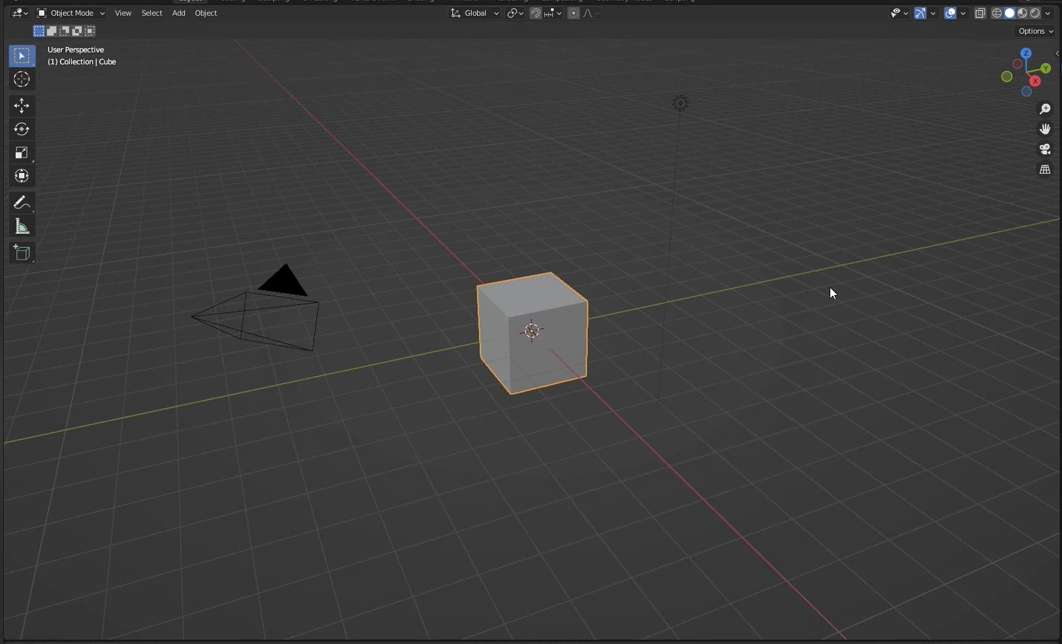This screenshot has width=1062, height=644.
Task: Open the Global transform orientation dropdown
Action: click(475, 13)
